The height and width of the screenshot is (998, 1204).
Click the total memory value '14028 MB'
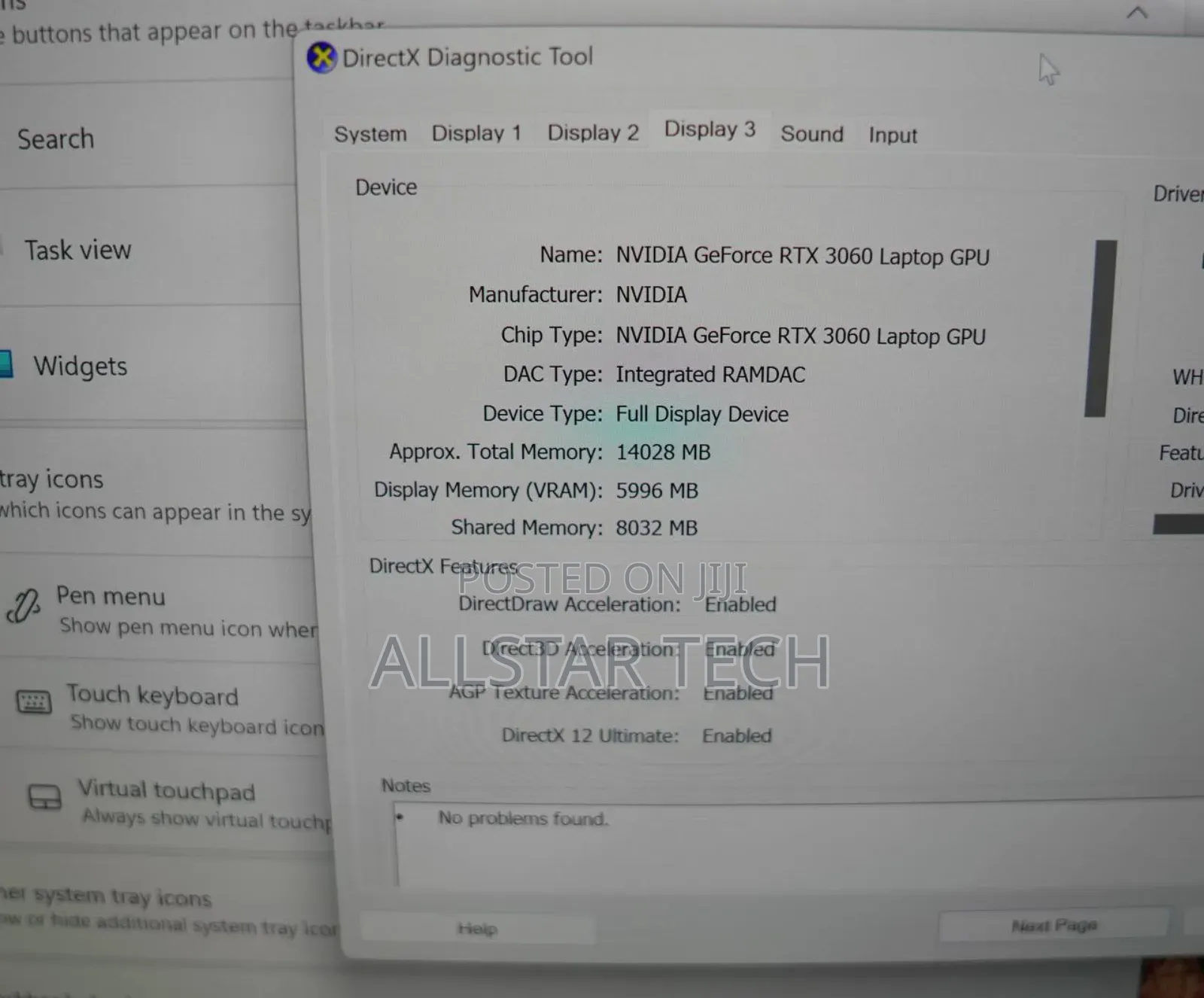[x=663, y=452]
